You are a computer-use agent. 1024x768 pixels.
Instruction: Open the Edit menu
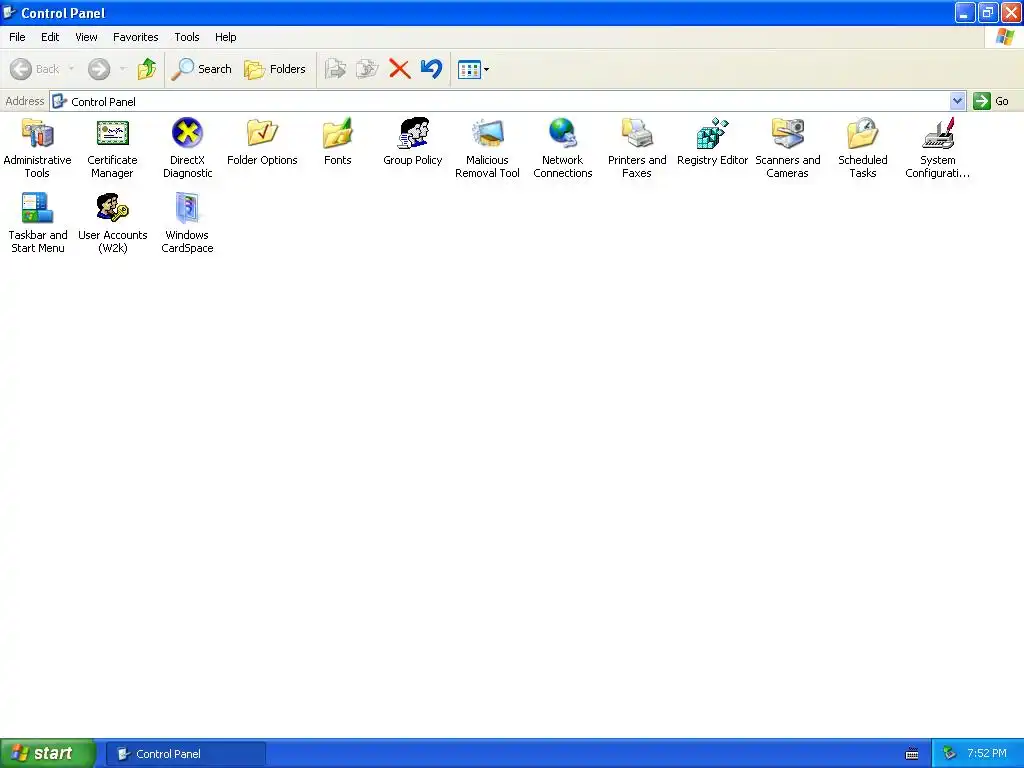pyautogui.click(x=50, y=37)
